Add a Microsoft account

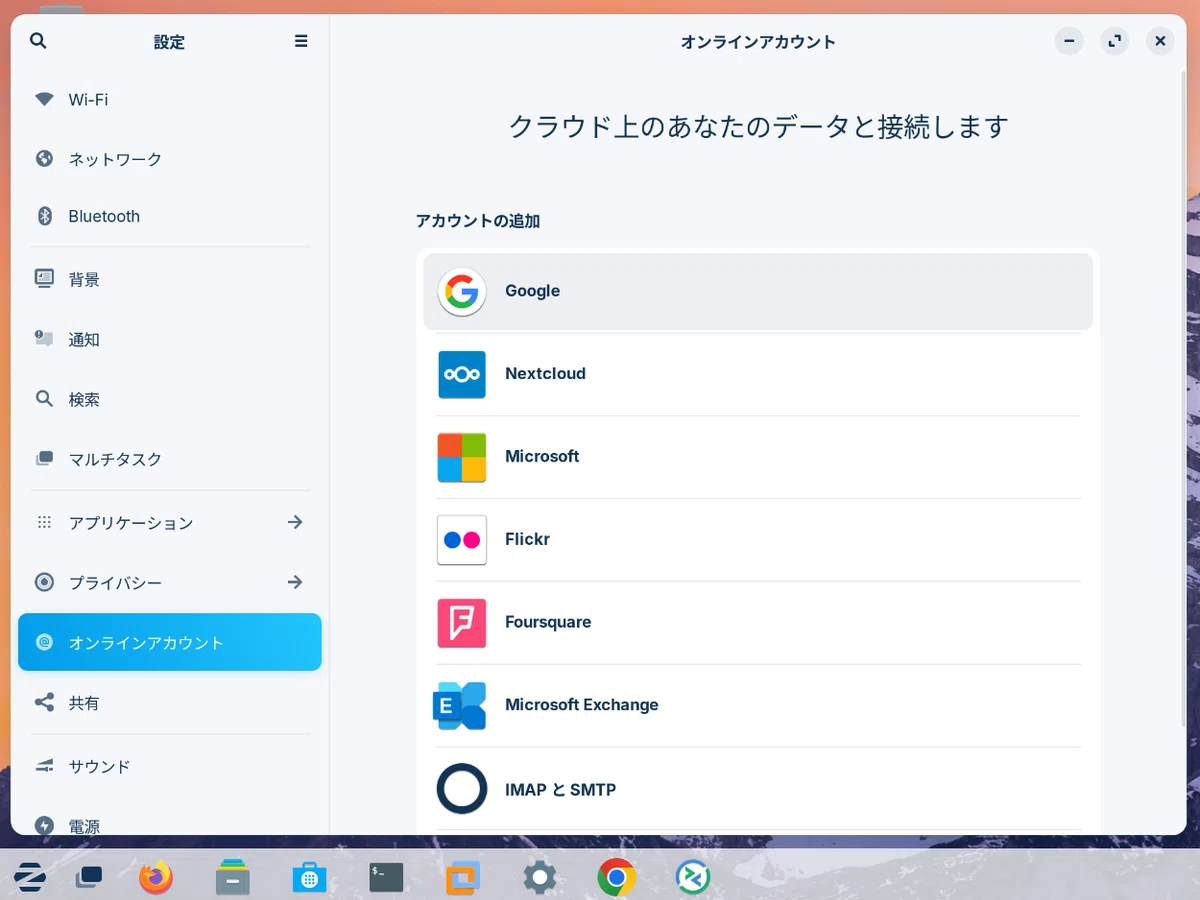(x=758, y=457)
